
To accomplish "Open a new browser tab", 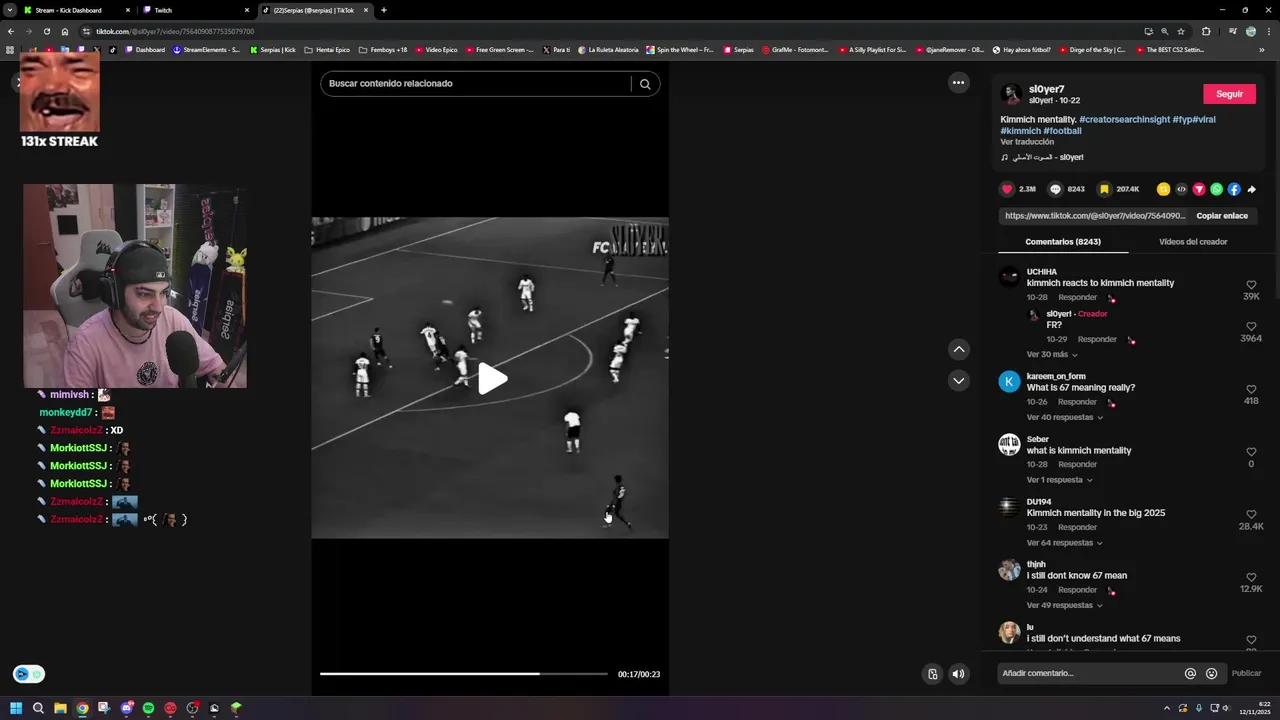I will pyautogui.click(x=384, y=10).
